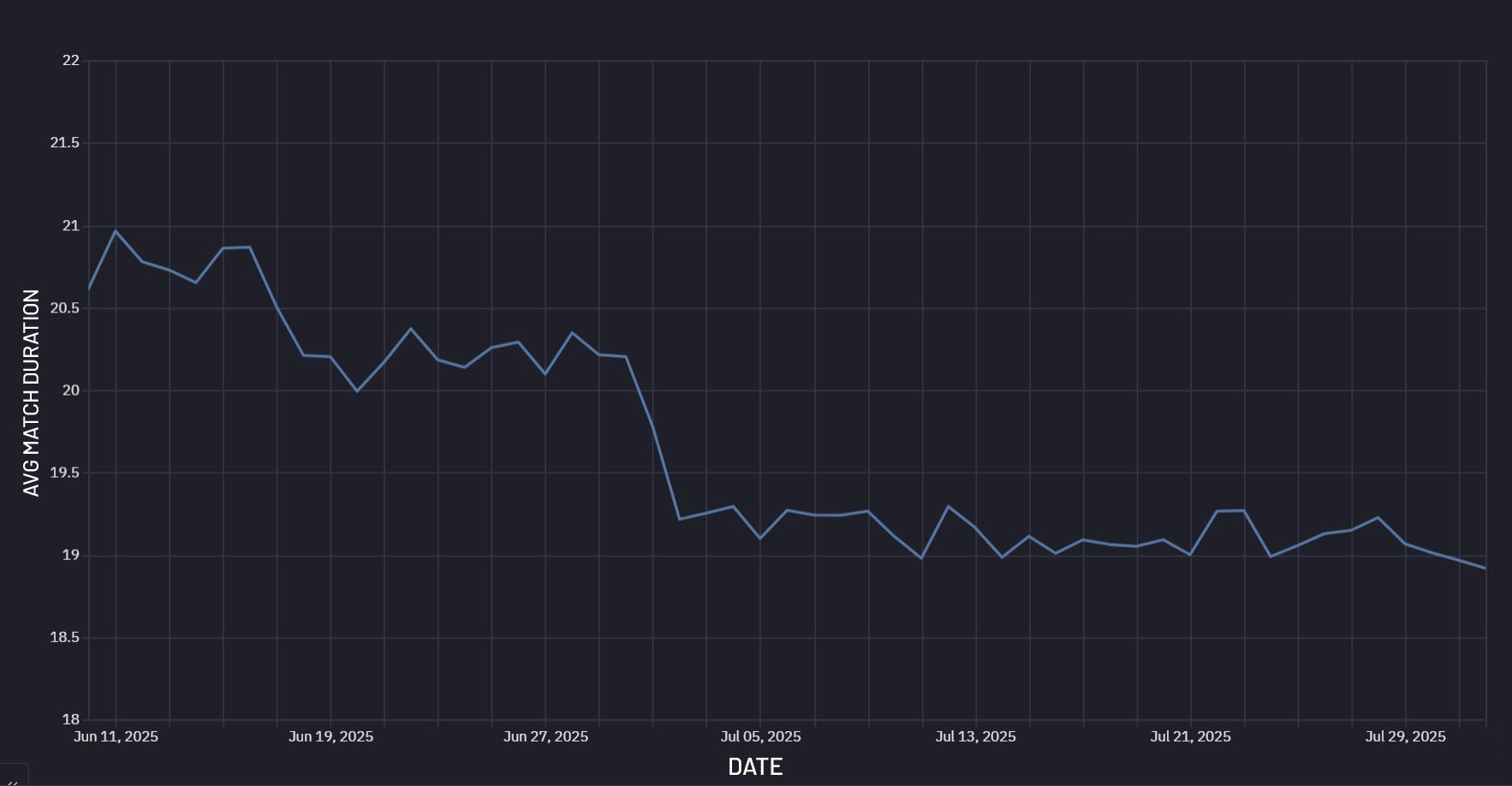This screenshot has height=786, width=1512.
Task: Click the 19.5 y-axis tick label
Action: [64, 473]
